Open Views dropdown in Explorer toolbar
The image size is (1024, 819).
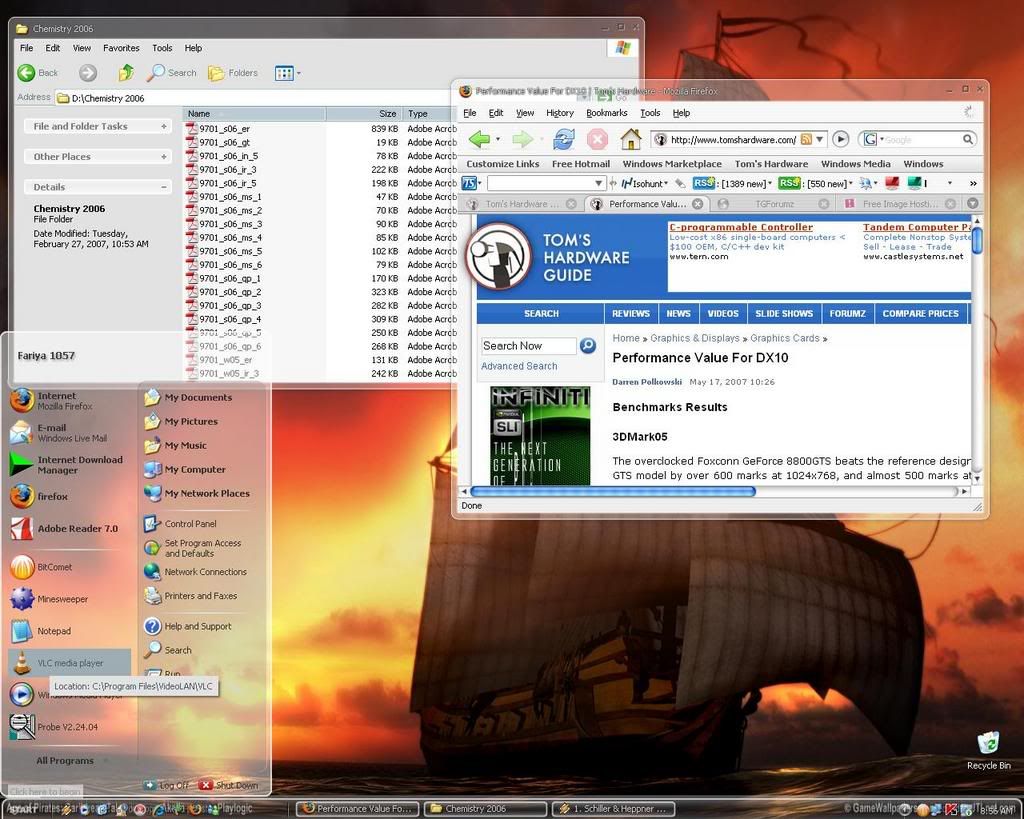coord(287,73)
